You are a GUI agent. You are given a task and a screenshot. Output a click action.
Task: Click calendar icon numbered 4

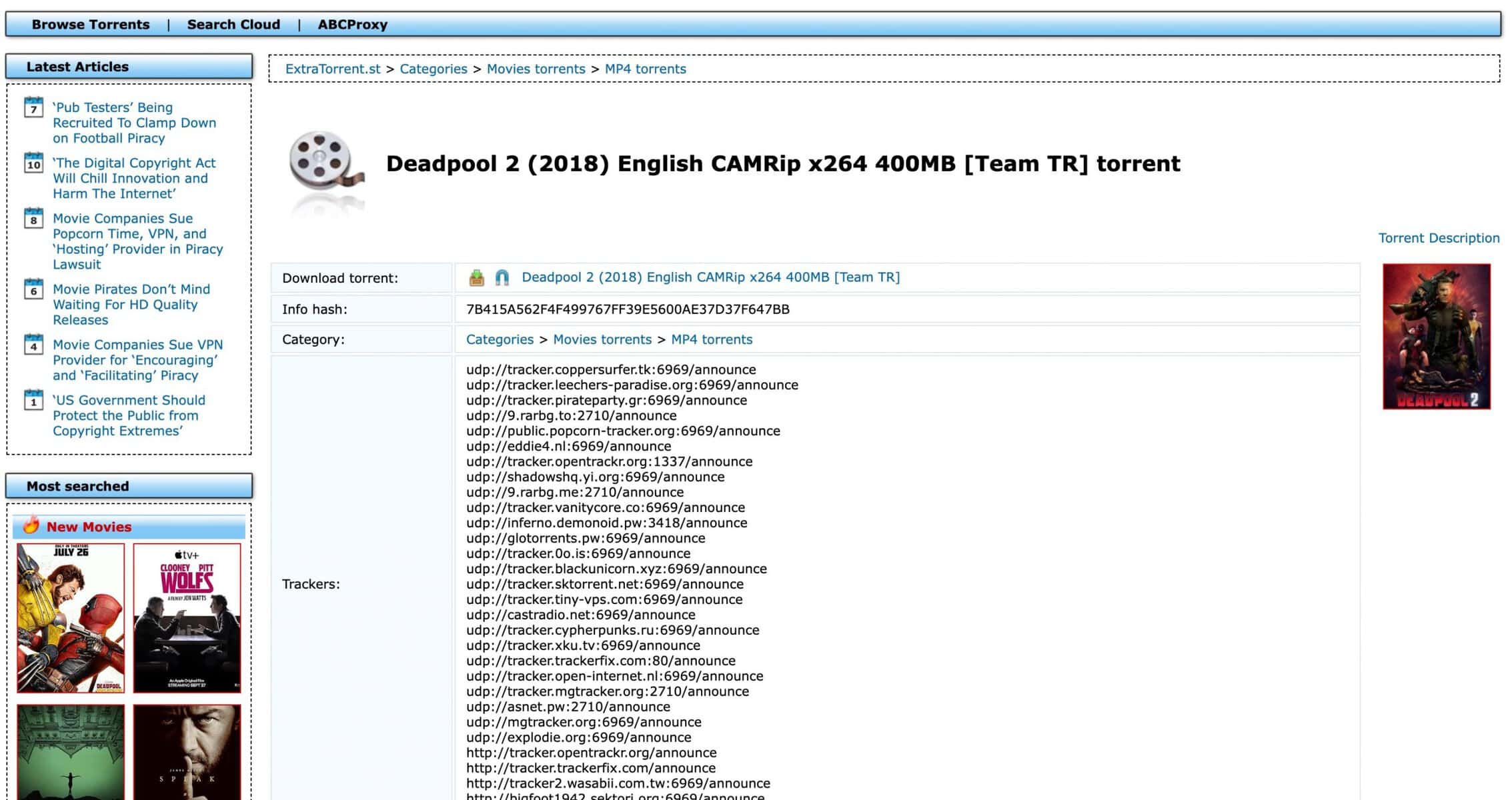pyautogui.click(x=33, y=344)
